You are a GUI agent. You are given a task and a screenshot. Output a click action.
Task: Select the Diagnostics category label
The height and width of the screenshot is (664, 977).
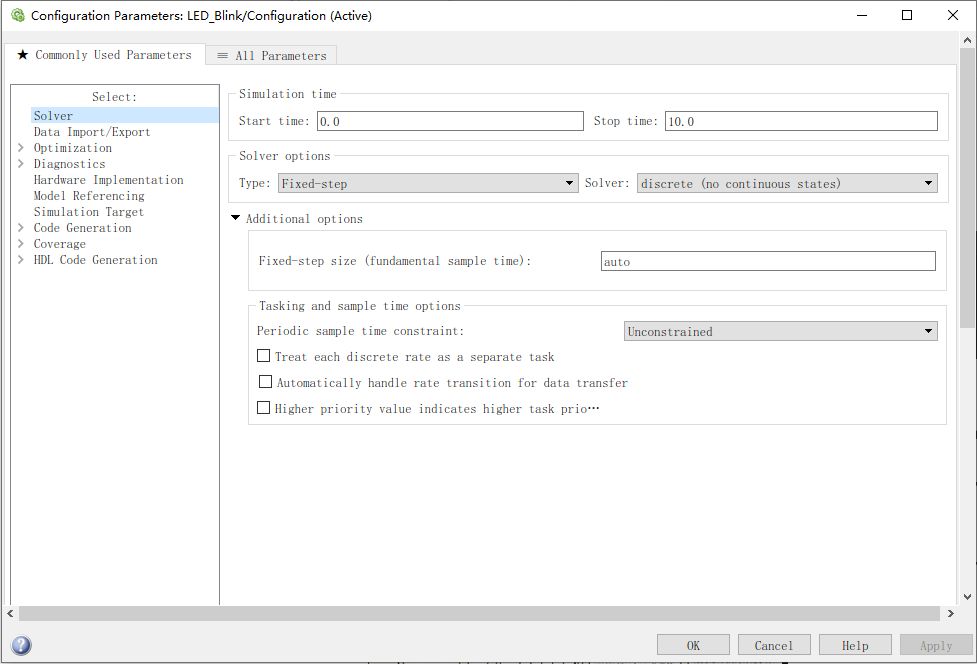coord(69,164)
